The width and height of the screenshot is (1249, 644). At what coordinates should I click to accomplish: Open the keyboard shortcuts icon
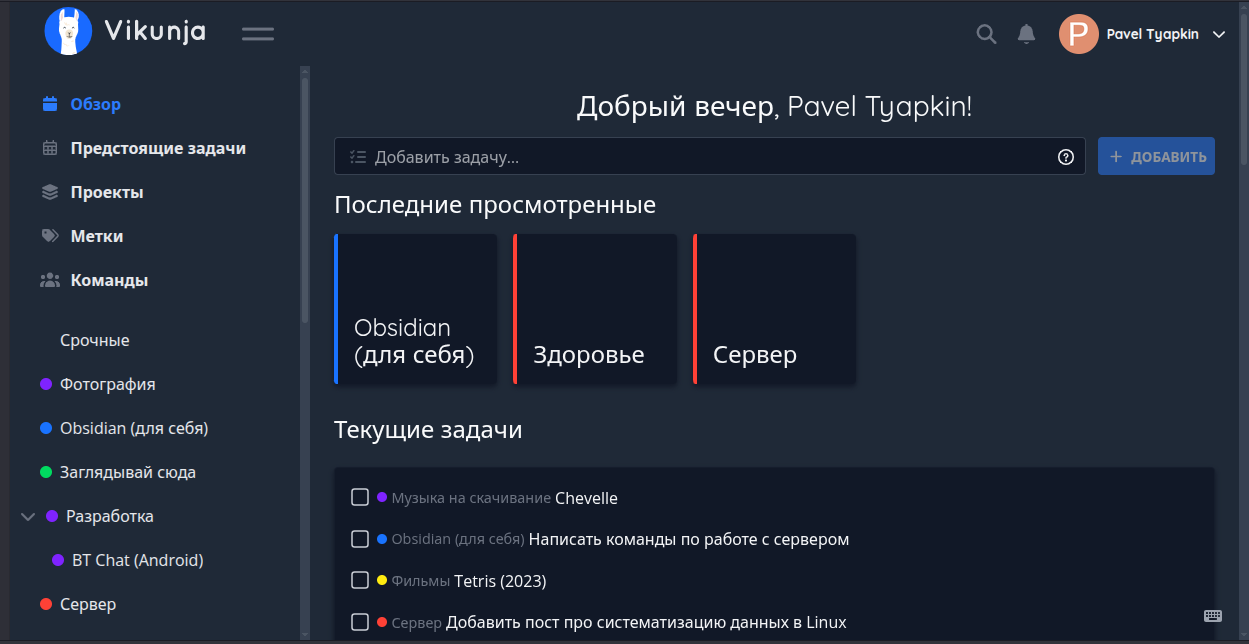click(1213, 615)
